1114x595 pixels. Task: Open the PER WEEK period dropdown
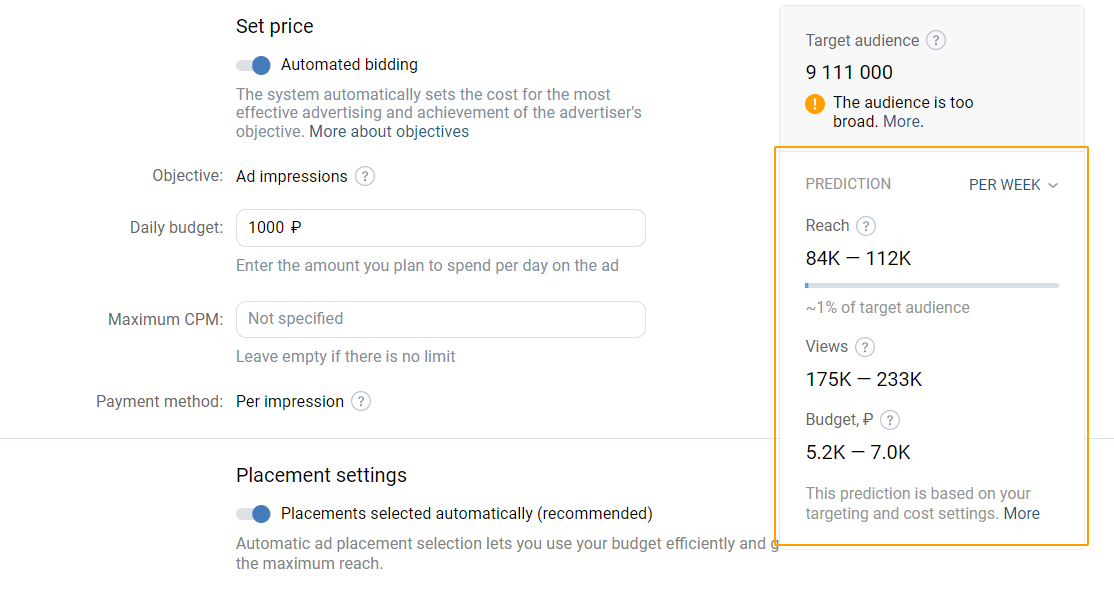click(x=1013, y=185)
